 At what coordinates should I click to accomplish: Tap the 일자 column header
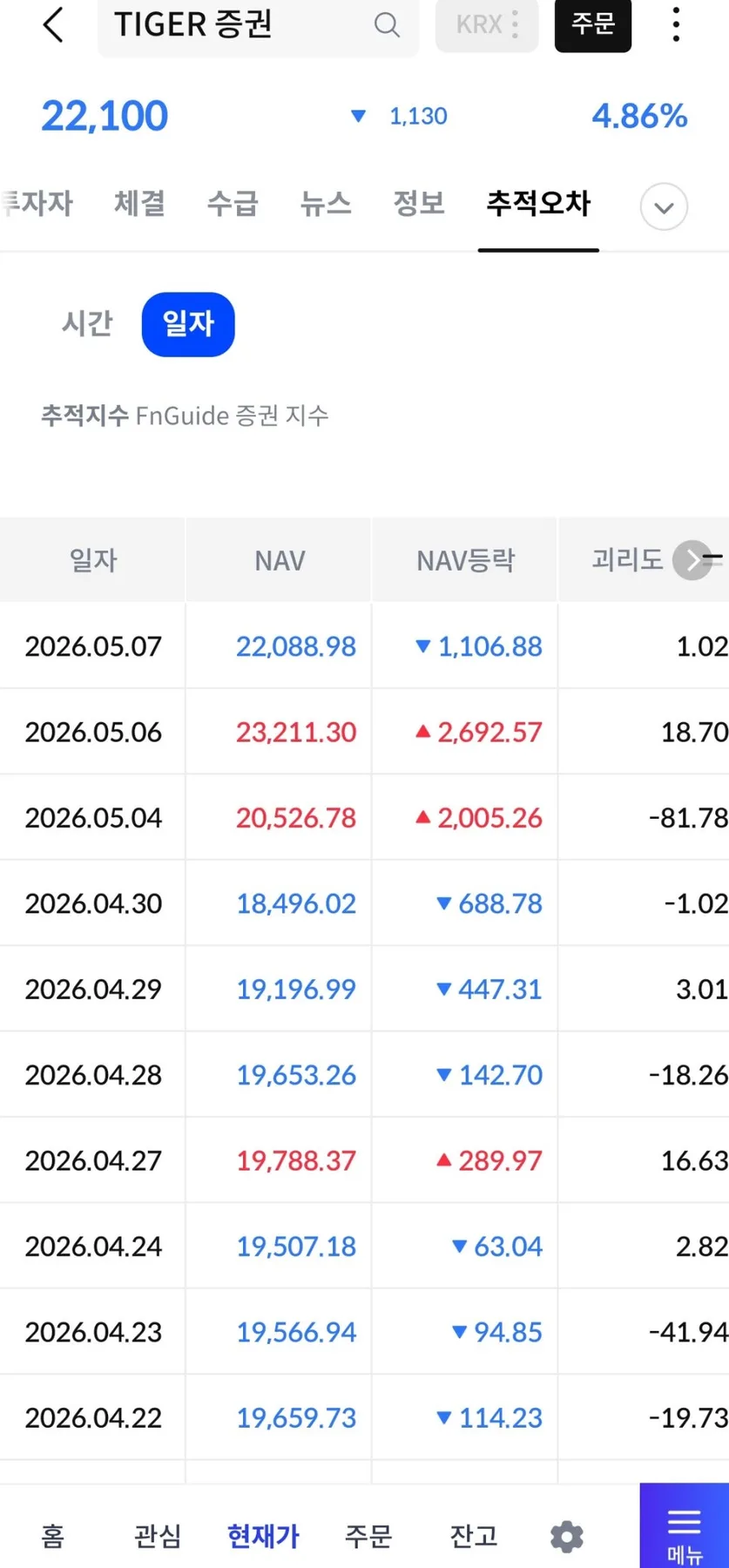[92, 560]
